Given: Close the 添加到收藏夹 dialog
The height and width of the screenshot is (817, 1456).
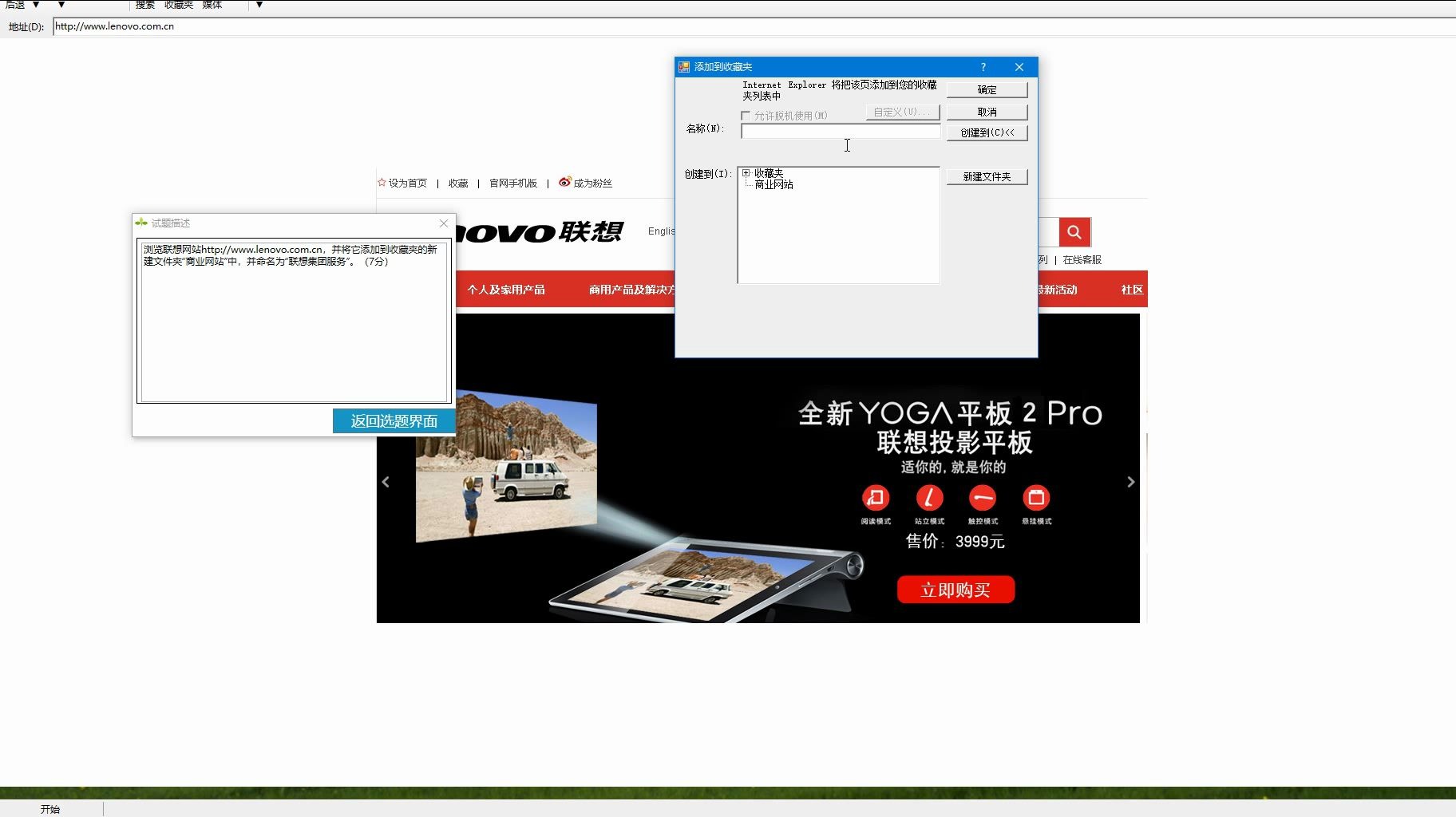Looking at the screenshot, I should [x=1019, y=67].
